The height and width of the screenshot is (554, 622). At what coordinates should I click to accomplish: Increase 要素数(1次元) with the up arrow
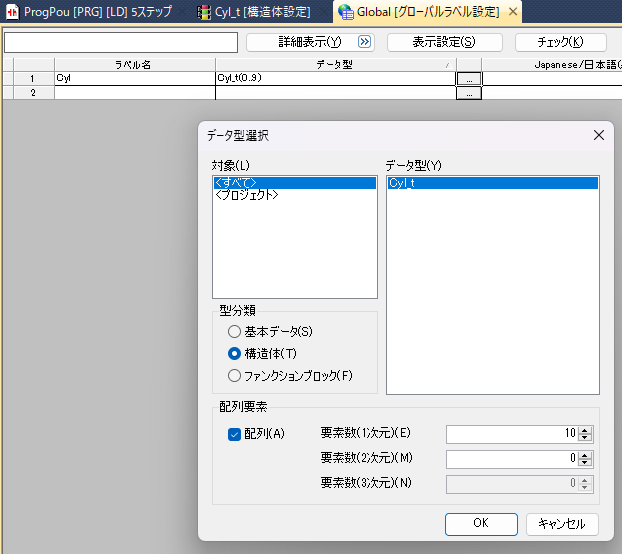tap(584, 430)
